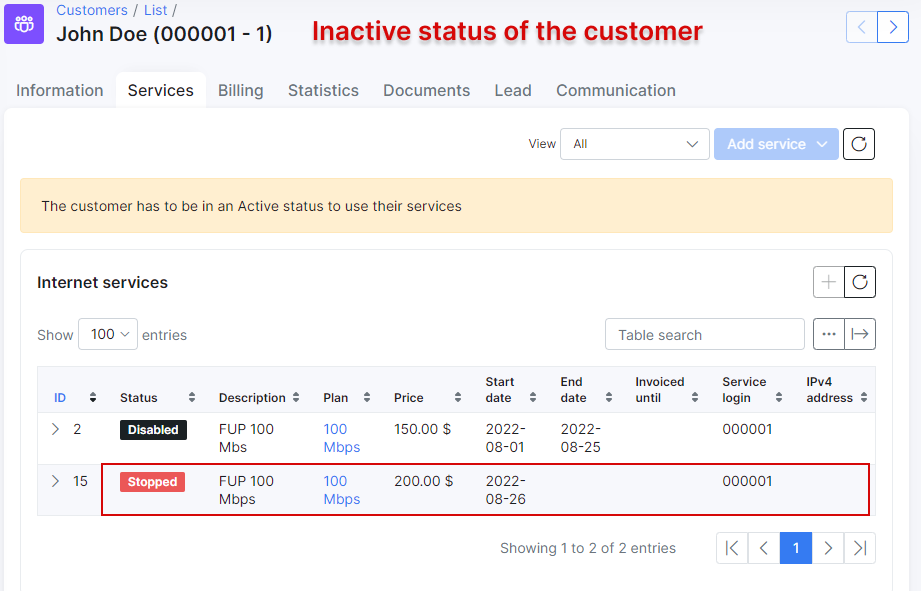The image size is (921, 591).
Task: Jump to first page of table
Action: [x=732, y=548]
